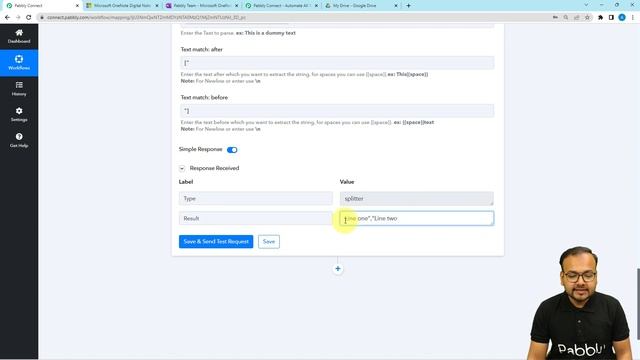Screen dimensions: 640x360
Task: Switch to the My Drive - Google Drive tab
Action: (x=361, y=6)
